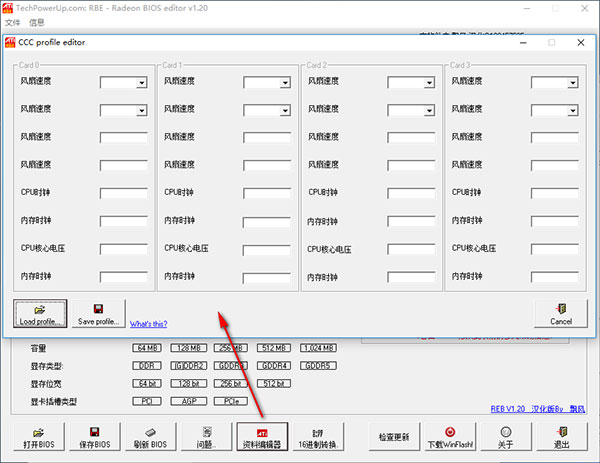The width and height of the screenshot is (600, 463).
Task: Select the 512 MB capacity indicator
Action: pos(274,348)
